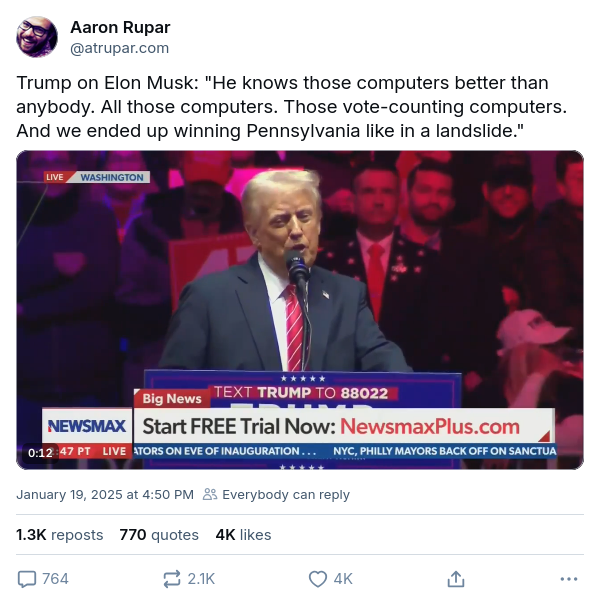
Task: Click the people icon beside reply setting
Action: (210, 494)
